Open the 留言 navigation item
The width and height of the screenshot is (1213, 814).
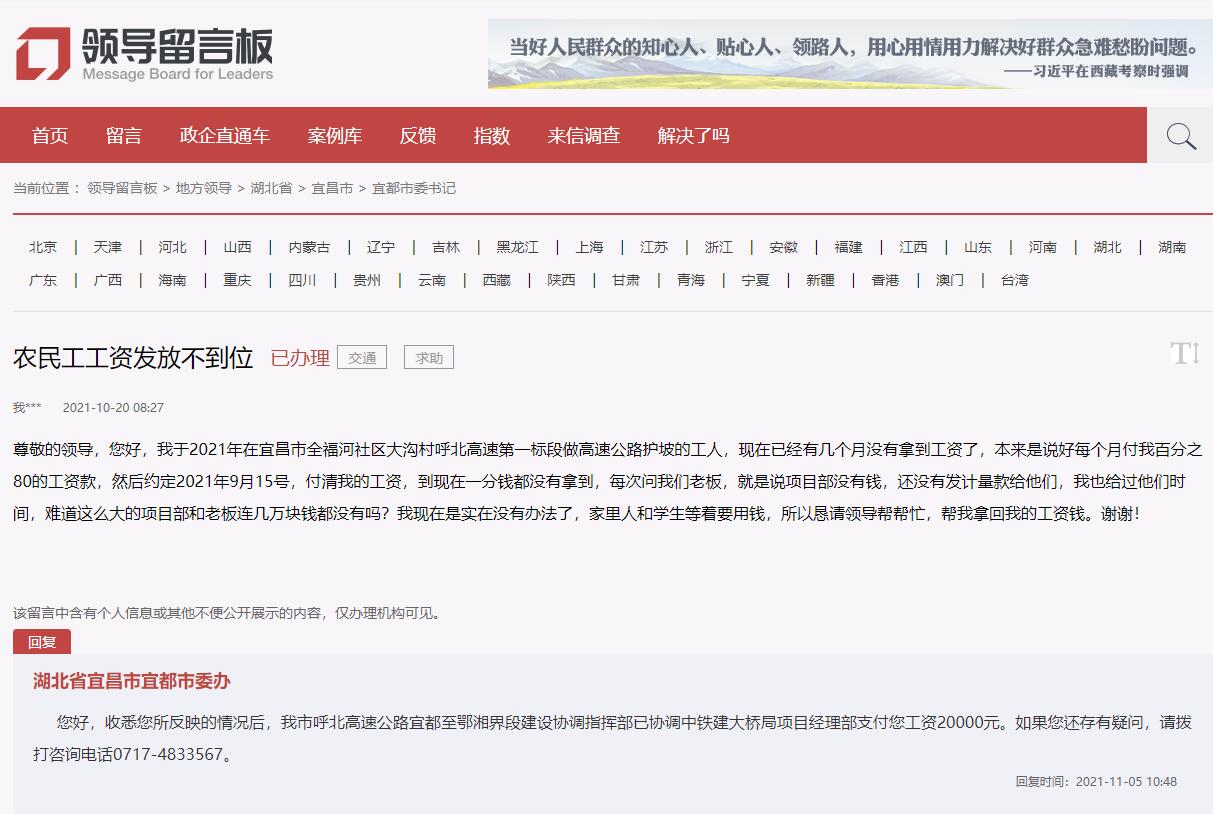(124, 136)
